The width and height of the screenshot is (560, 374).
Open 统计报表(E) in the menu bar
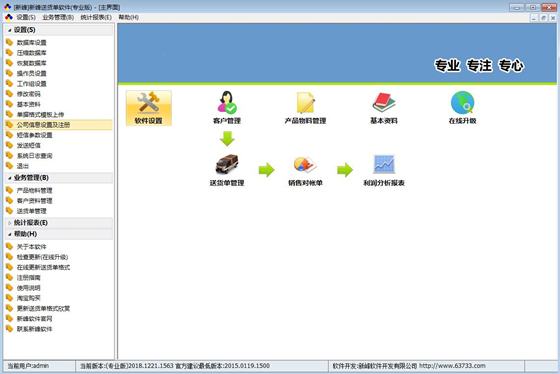(x=96, y=17)
